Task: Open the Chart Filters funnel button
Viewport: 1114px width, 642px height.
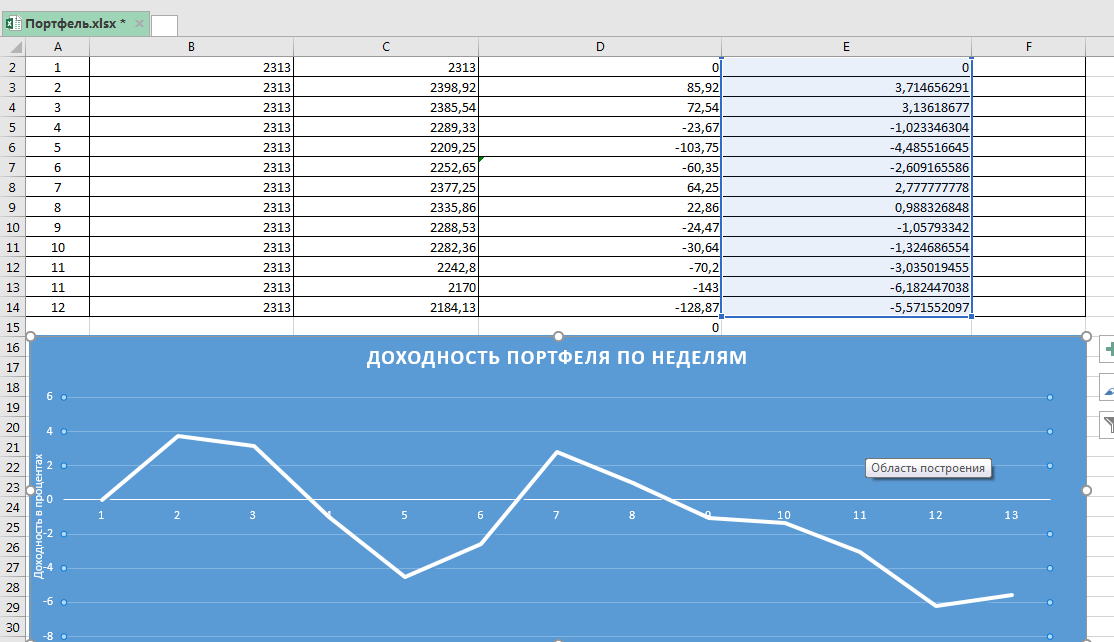Action: [1106, 425]
